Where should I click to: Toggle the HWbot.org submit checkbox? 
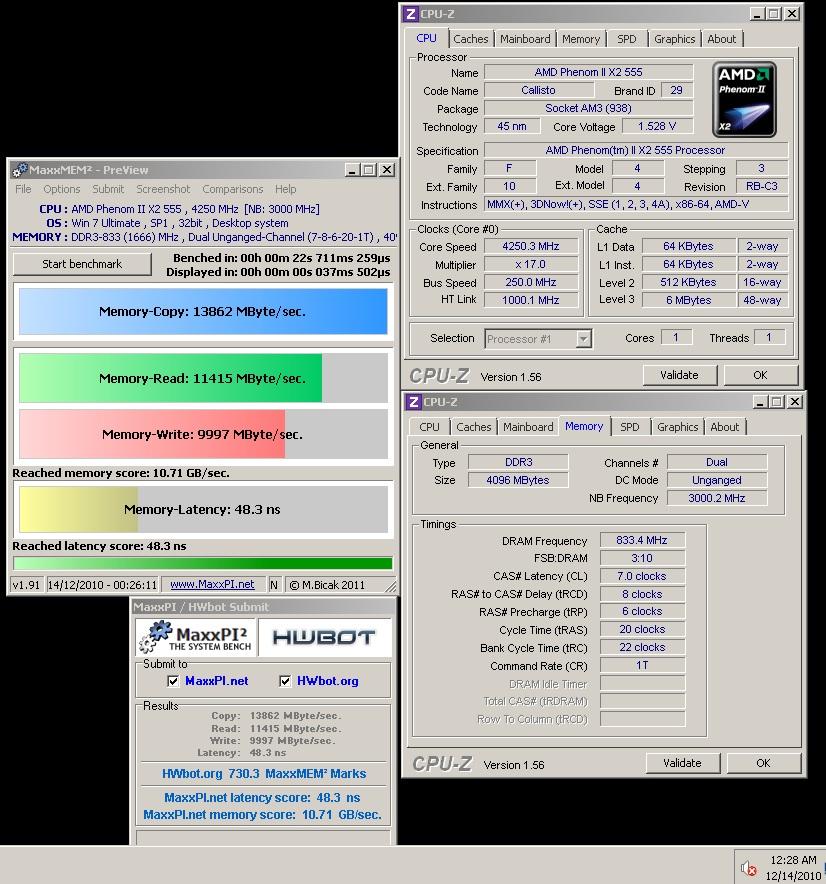click(x=285, y=681)
